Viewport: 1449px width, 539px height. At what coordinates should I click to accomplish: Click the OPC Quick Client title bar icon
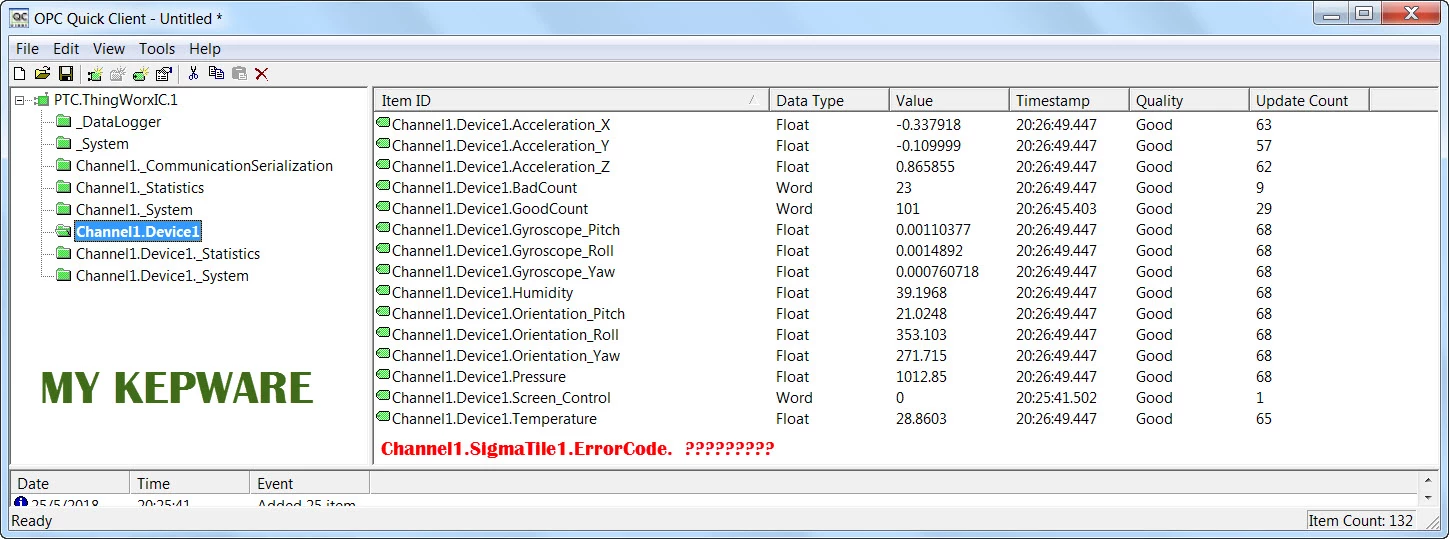[x=18, y=18]
